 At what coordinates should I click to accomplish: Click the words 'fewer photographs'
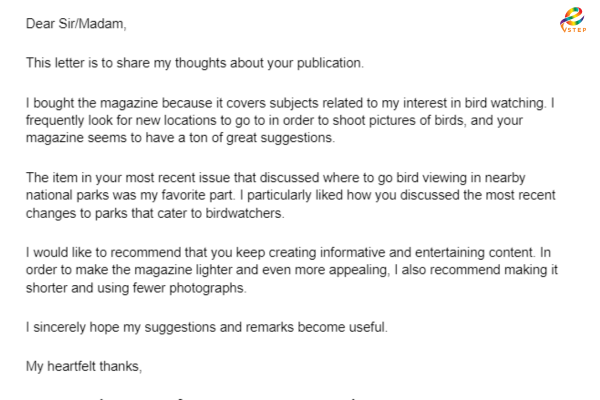[188, 287]
